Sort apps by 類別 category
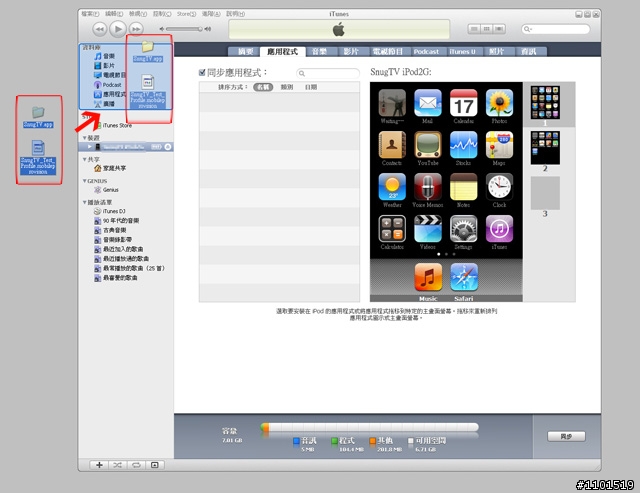Viewport: 640px width, 493px height. click(287, 87)
